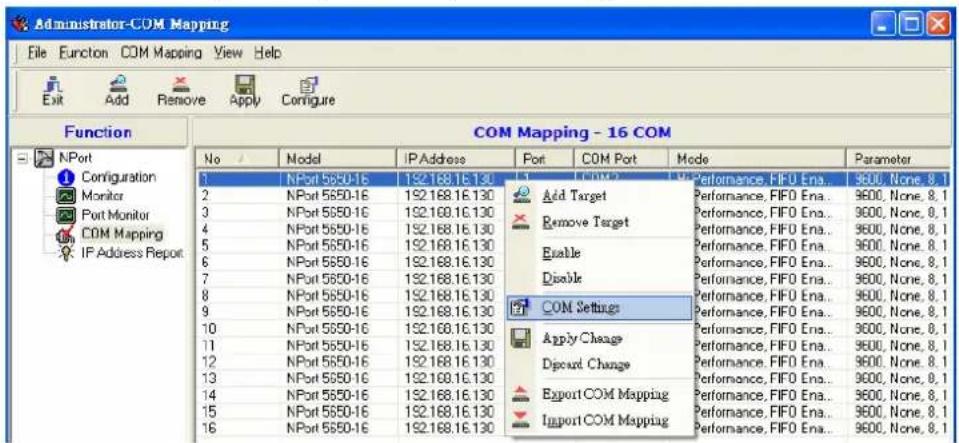Choose Export COM Mapping from context menu

(x=599, y=394)
